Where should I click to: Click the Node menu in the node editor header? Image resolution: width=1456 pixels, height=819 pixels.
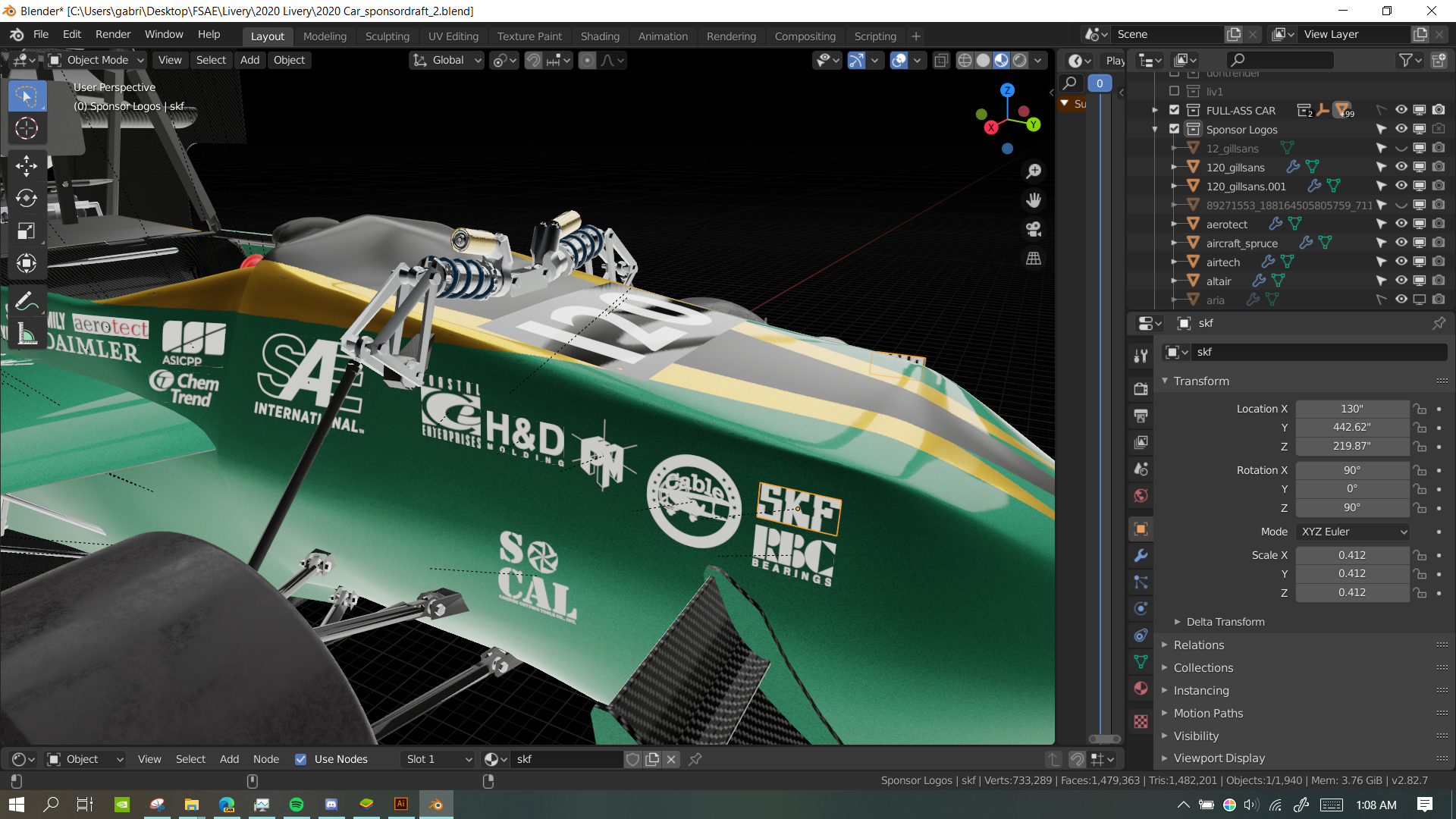click(x=265, y=759)
